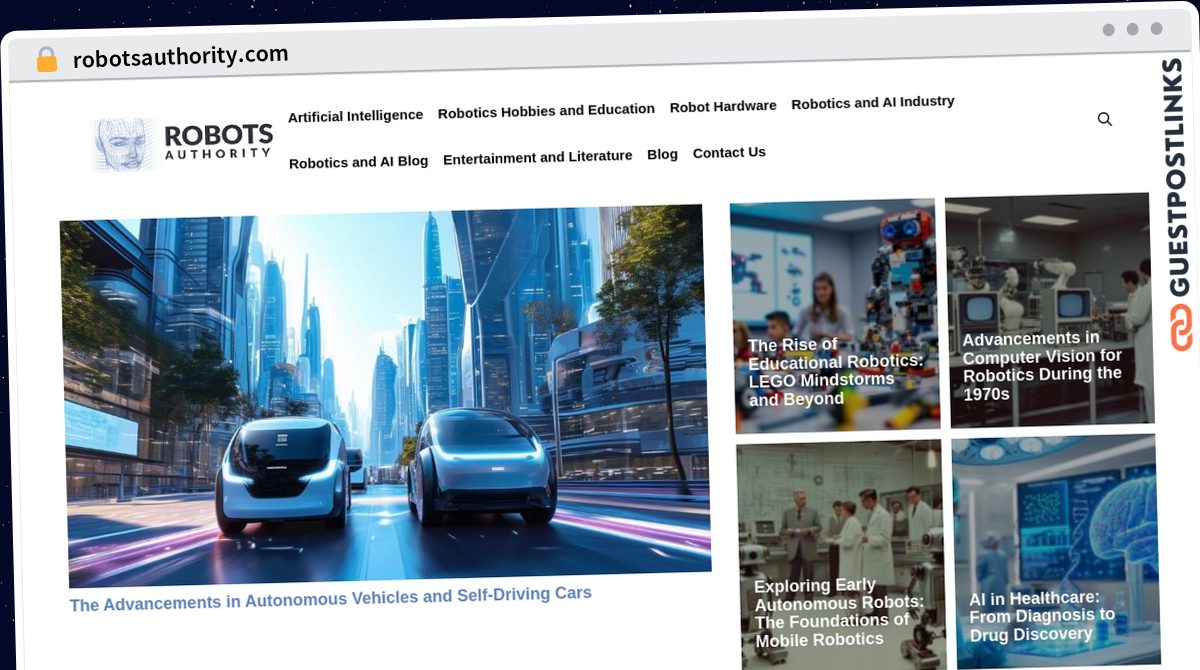Select the Robot Hardware menu item
The height and width of the screenshot is (670, 1200).
tap(723, 106)
